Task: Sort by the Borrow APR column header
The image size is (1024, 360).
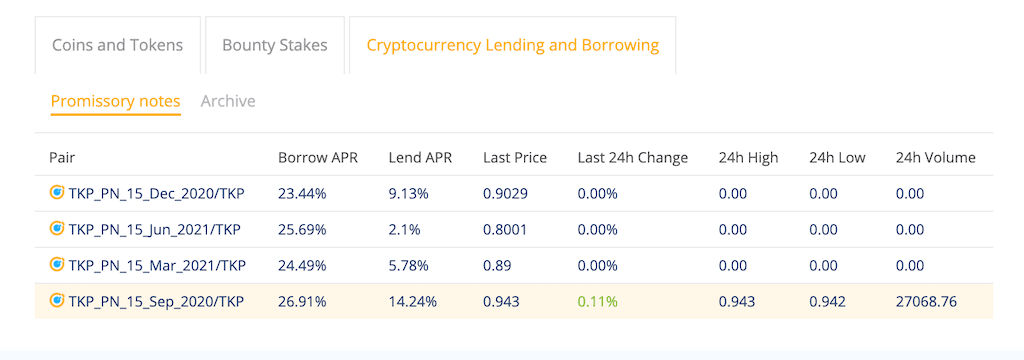Action: tap(318, 157)
